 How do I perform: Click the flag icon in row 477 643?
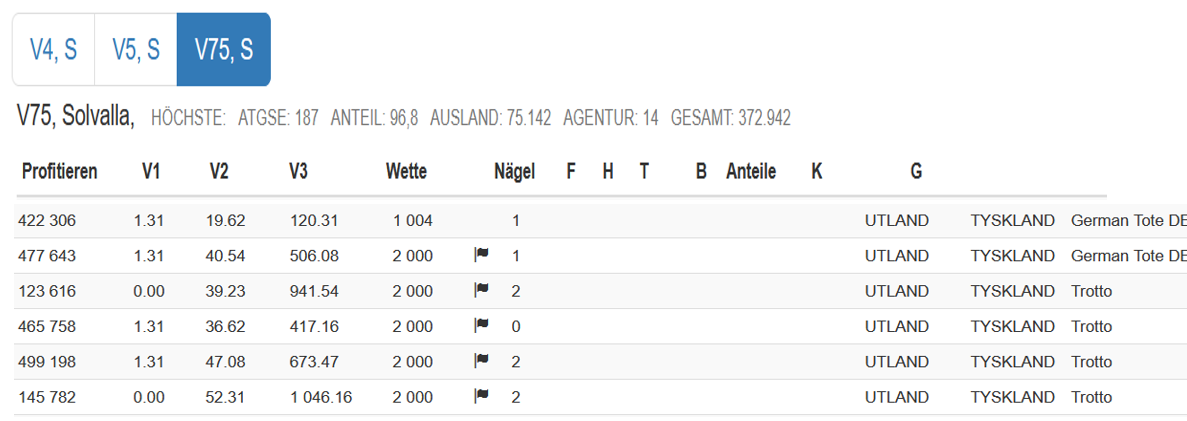click(x=481, y=255)
